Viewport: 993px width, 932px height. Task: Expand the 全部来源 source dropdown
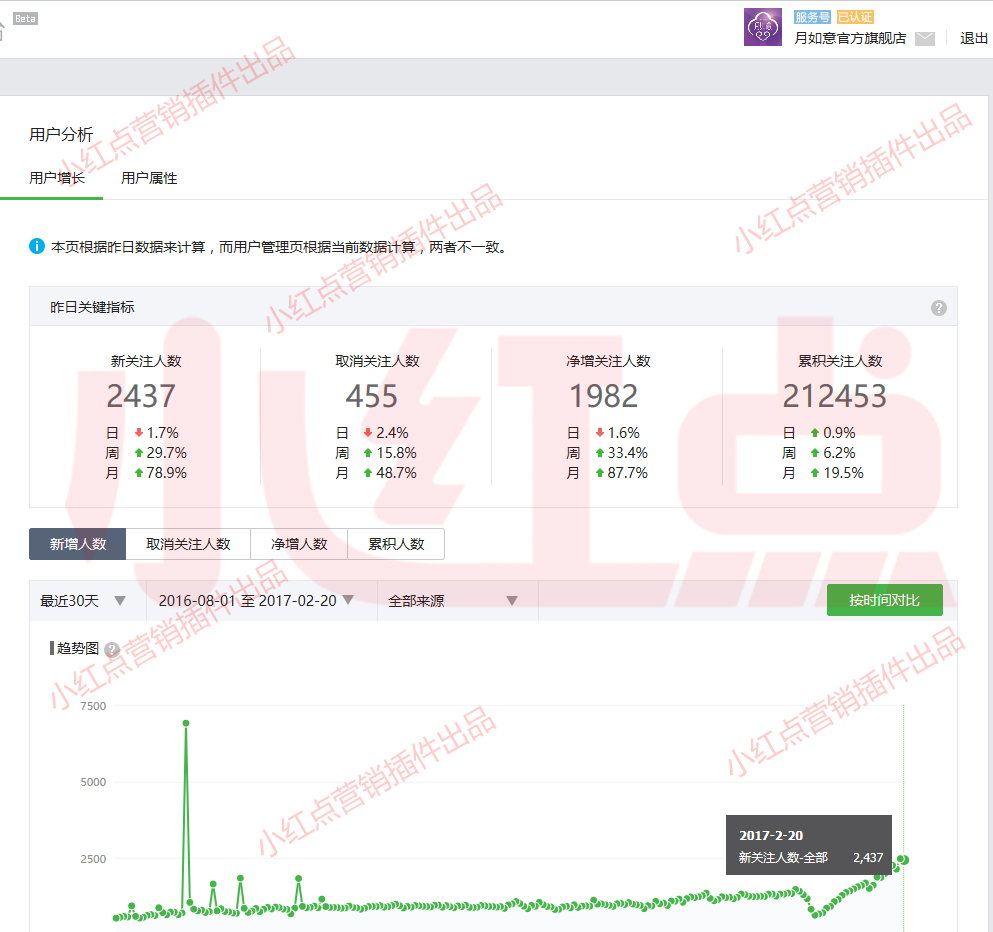(x=453, y=601)
